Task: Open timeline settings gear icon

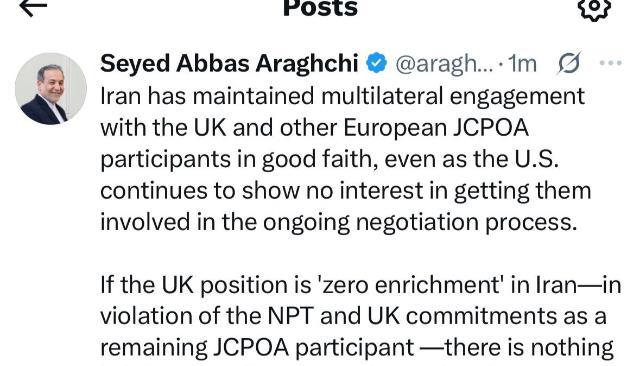Action: click(x=595, y=8)
